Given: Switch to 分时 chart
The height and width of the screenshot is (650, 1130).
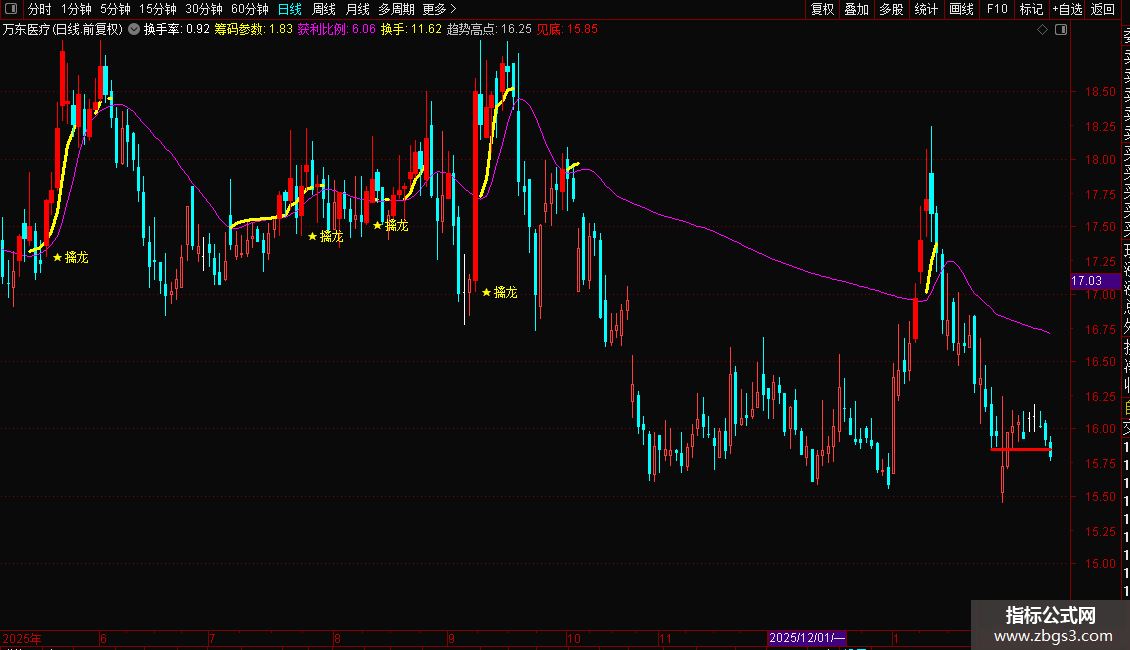Looking at the screenshot, I should (40, 9).
